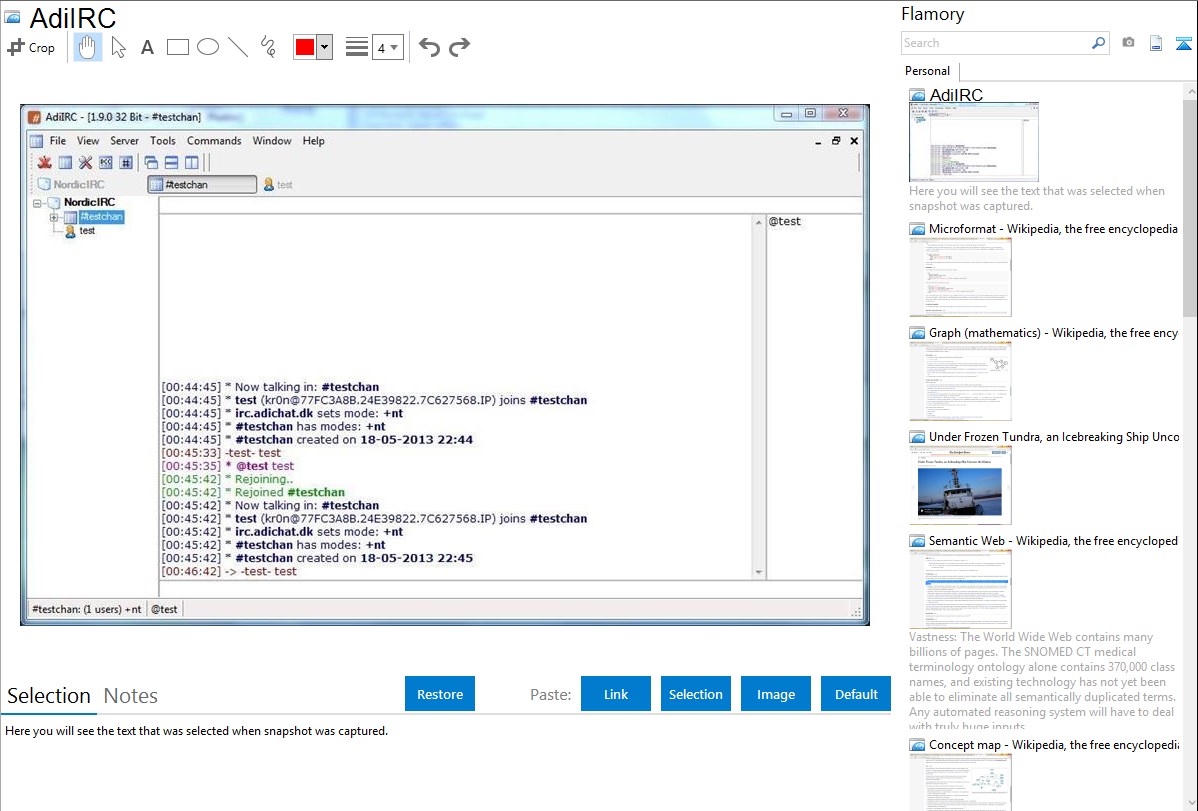Click the tile vertically icon in AdiIRC toolbar
Screen dimensions: 1198x811
pyautogui.click(x=192, y=162)
